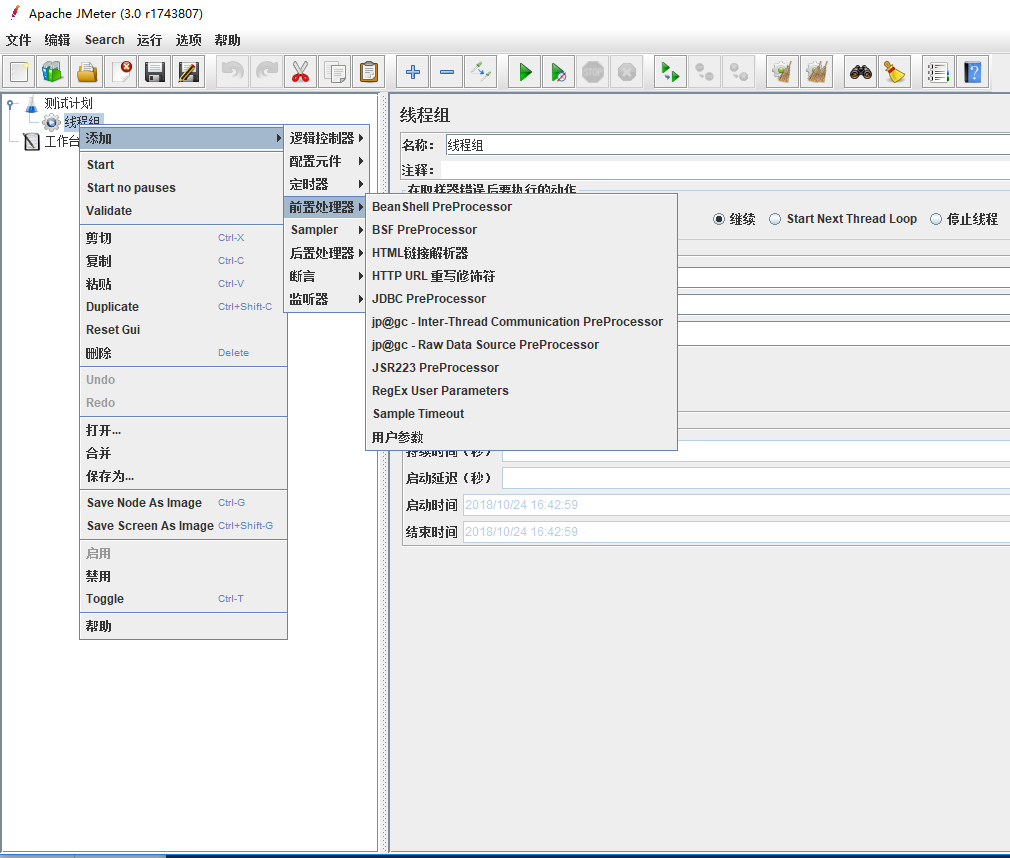Click Save Node As Image

click(x=183, y=502)
